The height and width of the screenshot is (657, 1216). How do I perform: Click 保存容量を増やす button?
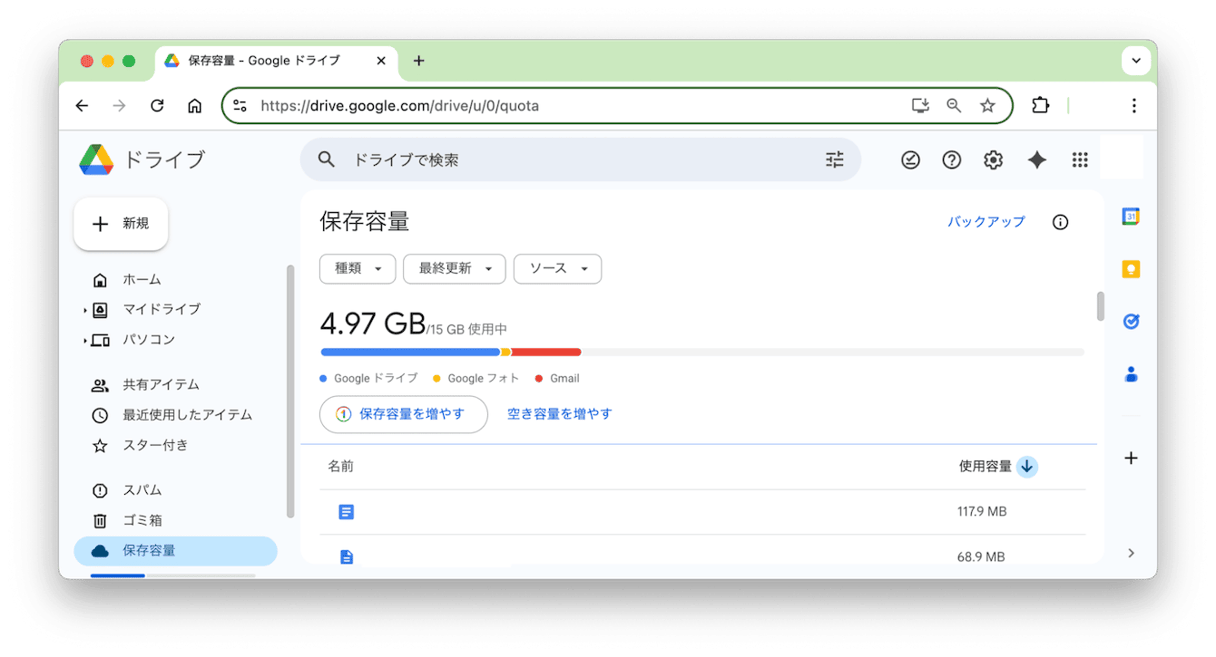click(403, 414)
